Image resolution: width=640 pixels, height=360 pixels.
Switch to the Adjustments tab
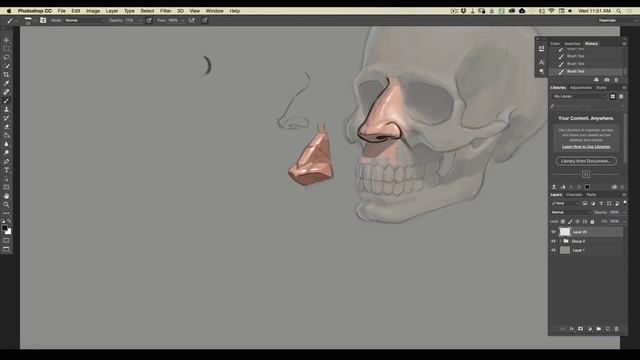pyautogui.click(x=581, y=88)
